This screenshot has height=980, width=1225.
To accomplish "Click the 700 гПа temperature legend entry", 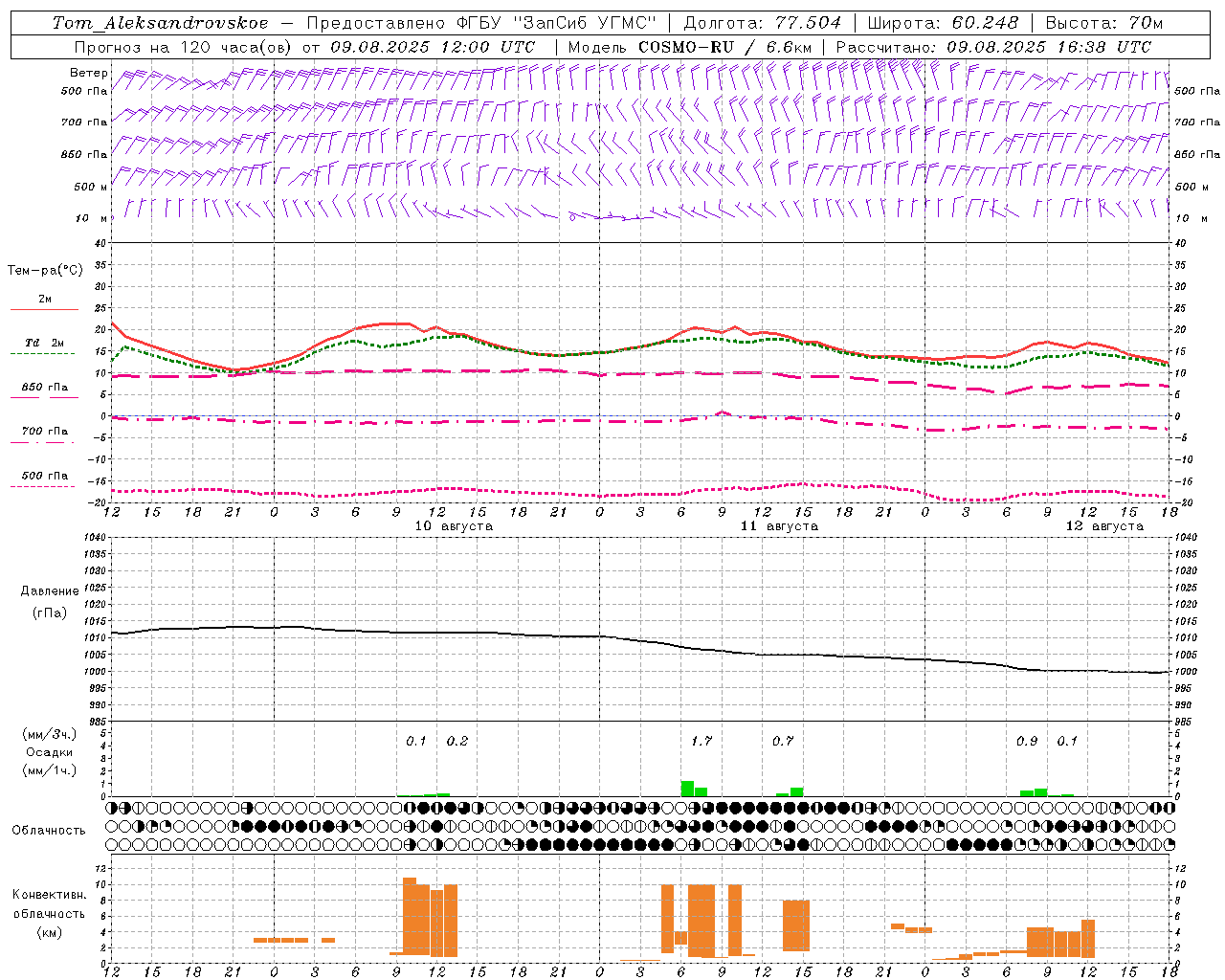I will [x=44, y=435].
